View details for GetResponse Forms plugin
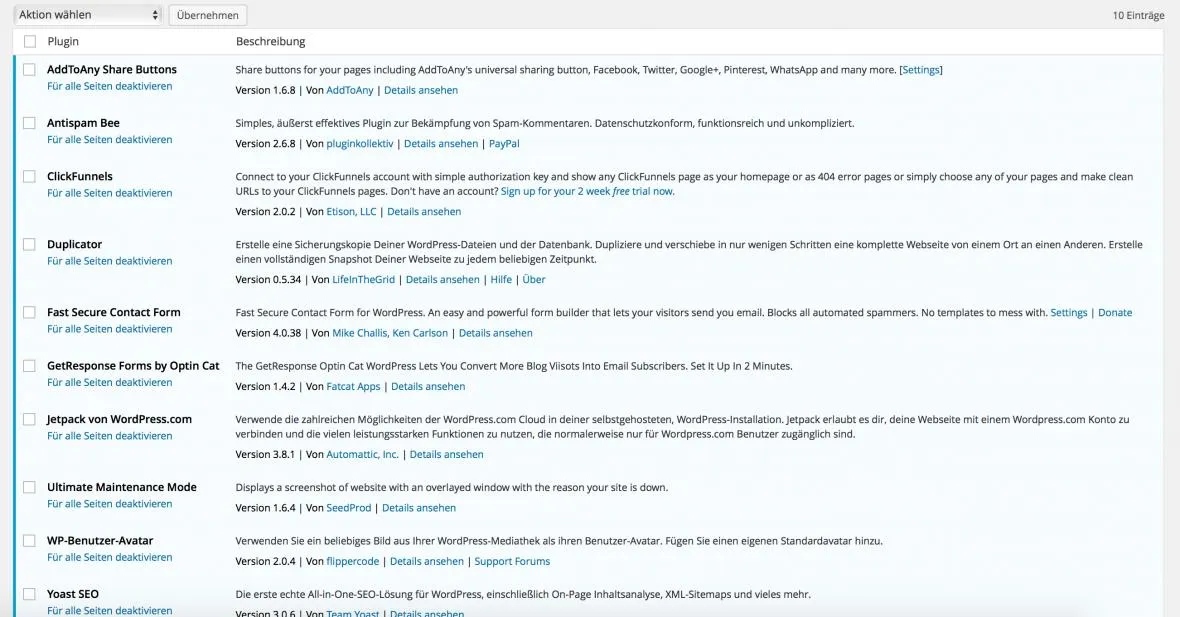Image resolution: width=1180 pixels, height=617 pixels. coord(428,386)
